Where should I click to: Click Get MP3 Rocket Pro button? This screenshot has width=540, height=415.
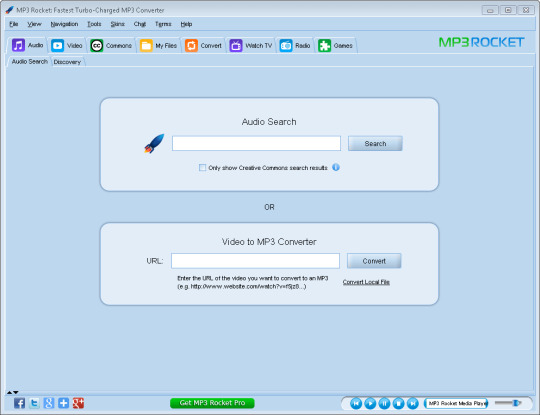(212, 403)
